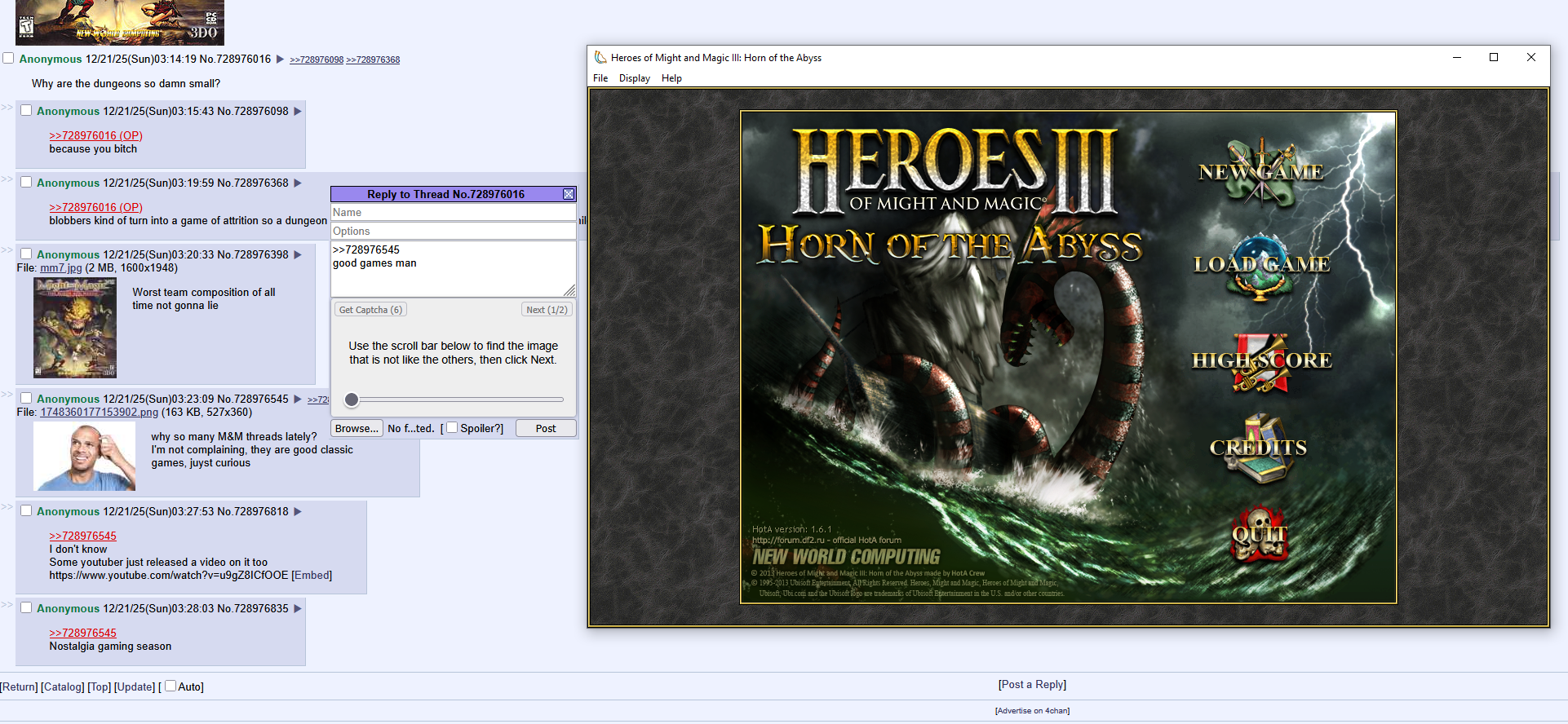The width and height of the screenshot is (1568, 724).
Task: Open the File menu in Heroes III
Action: click(x=600, y=78)
